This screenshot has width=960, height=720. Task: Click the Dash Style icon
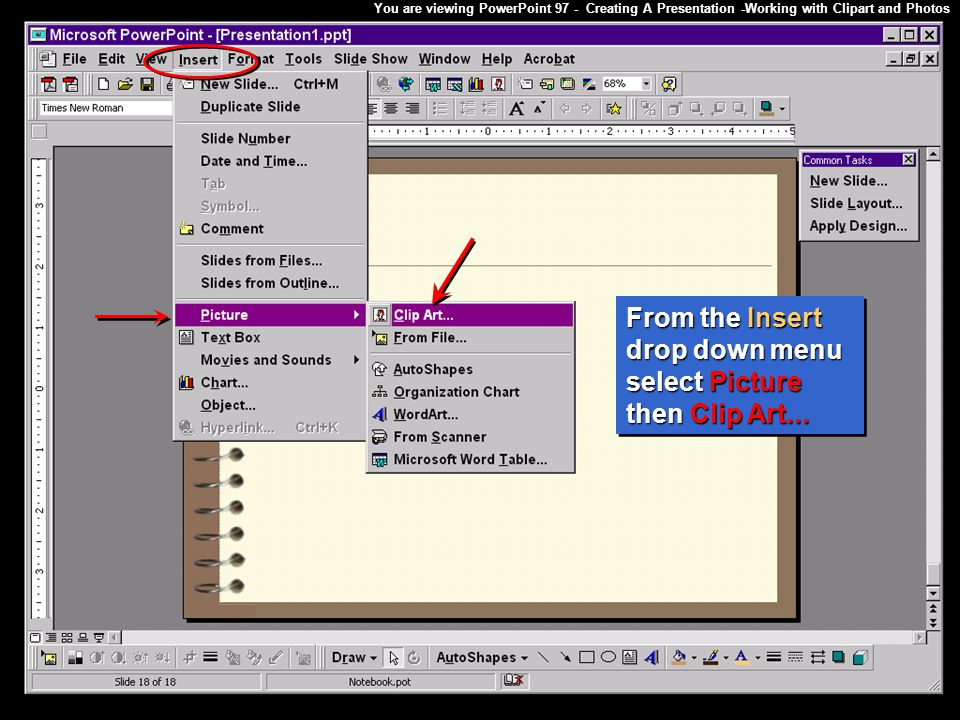pyautogui.click(x=795, y=658)
